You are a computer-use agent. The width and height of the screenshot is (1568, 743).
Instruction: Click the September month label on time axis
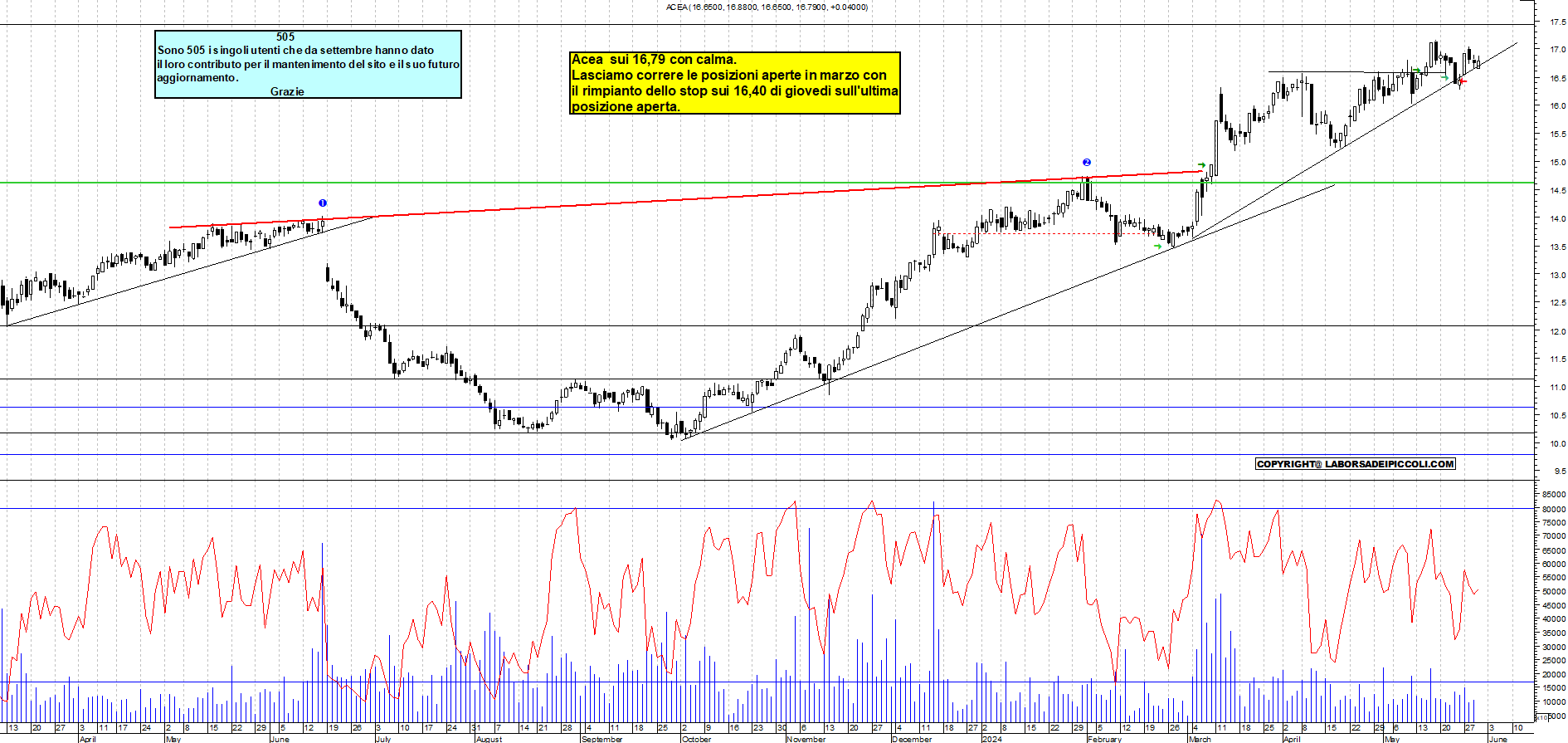[x=602, y=739]
